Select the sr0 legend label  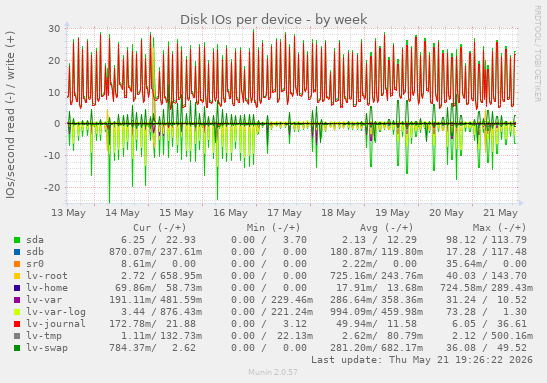(35, 264)
